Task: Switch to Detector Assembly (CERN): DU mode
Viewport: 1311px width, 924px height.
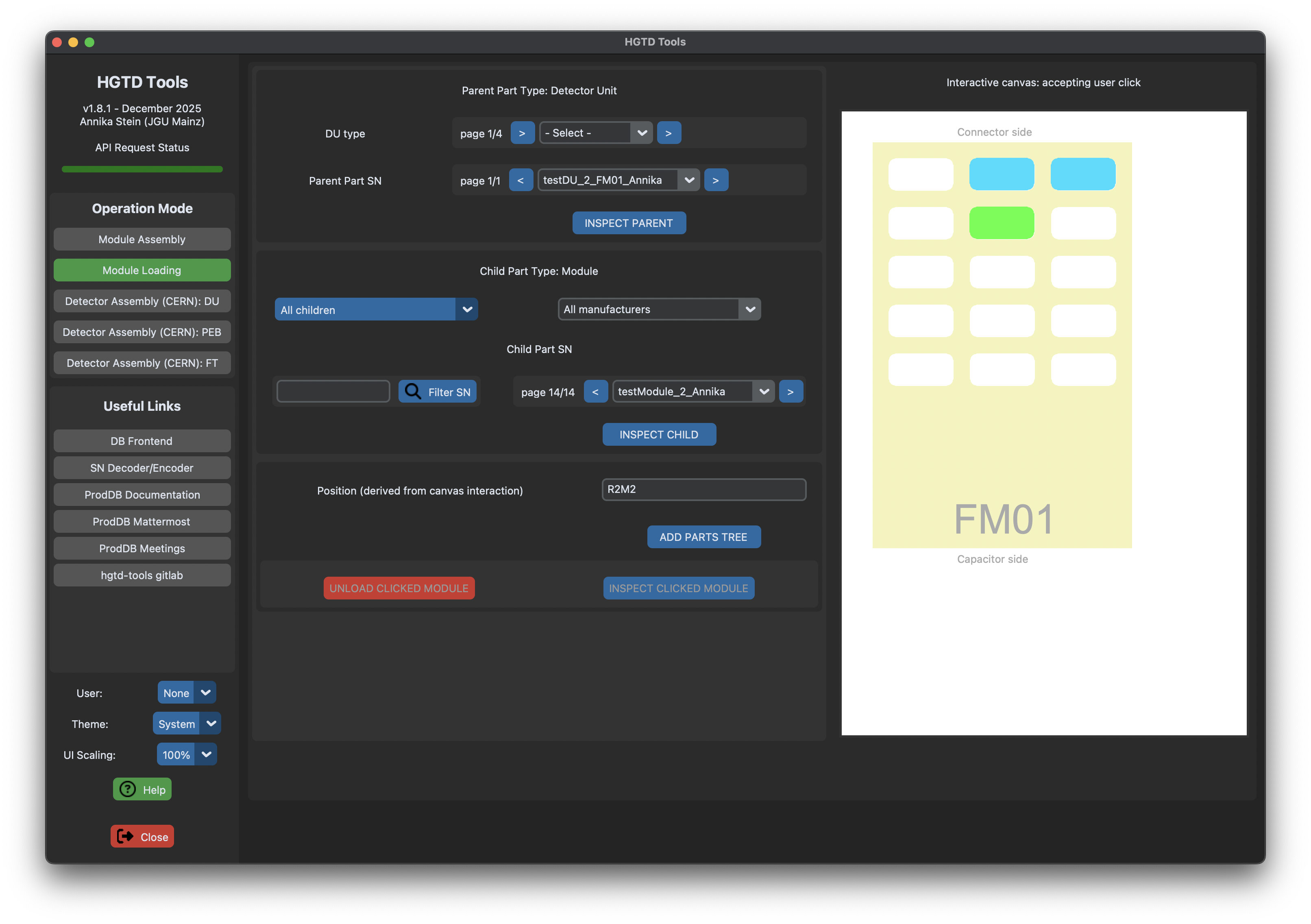Action: point(142,301)
